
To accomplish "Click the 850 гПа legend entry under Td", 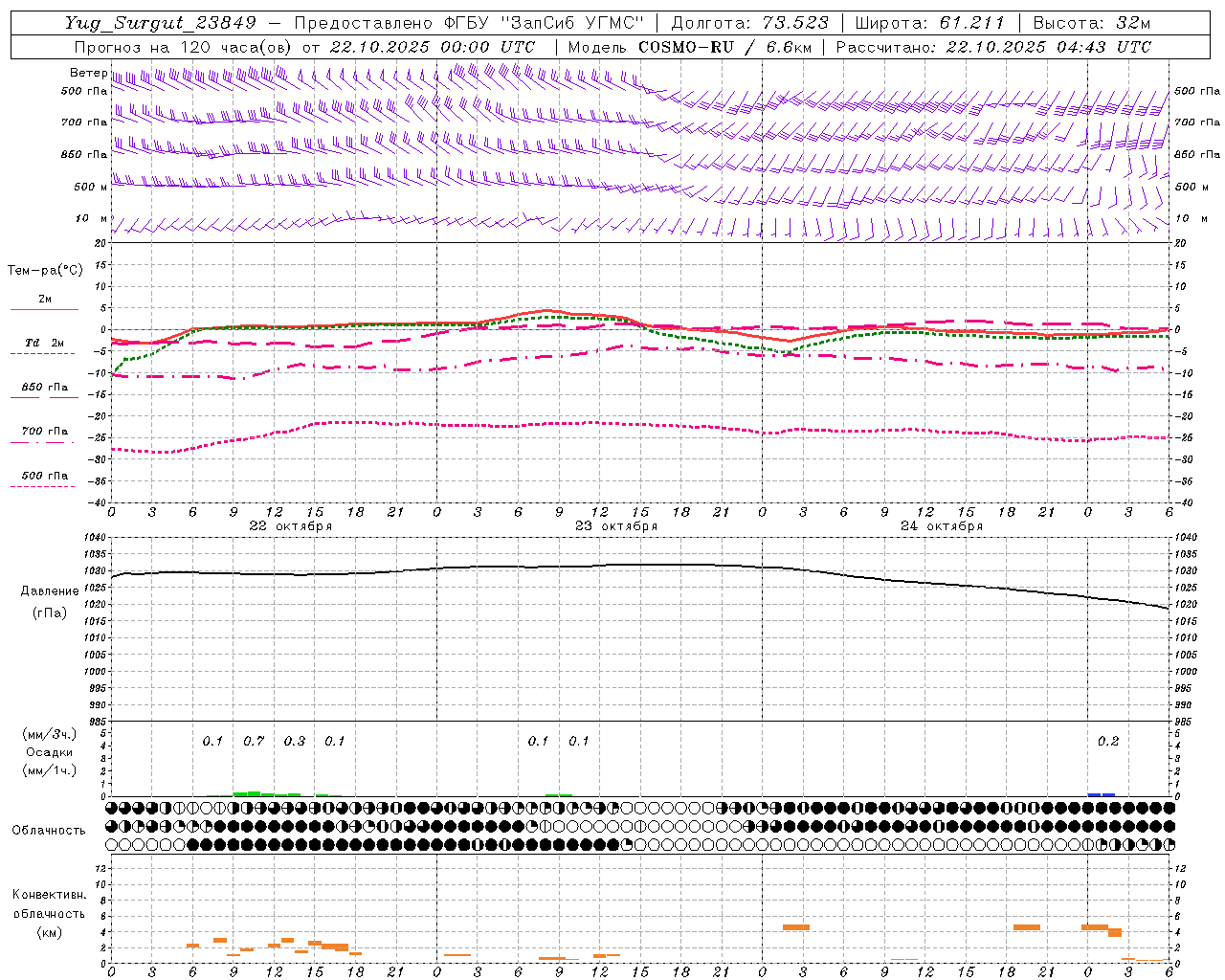I will (x=44, y=388).
